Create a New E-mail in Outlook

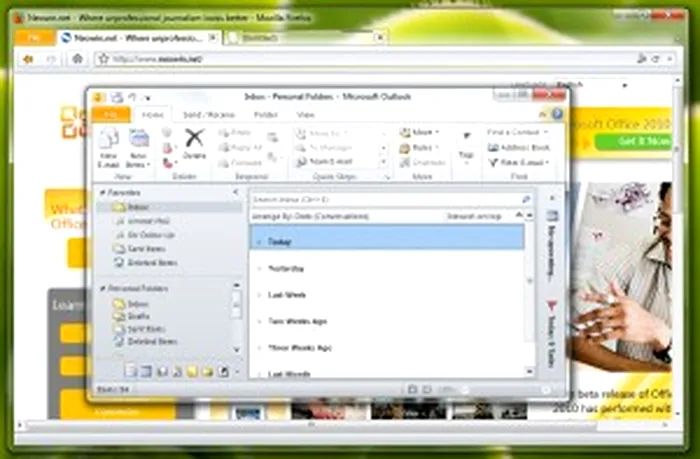click(108, 148)
